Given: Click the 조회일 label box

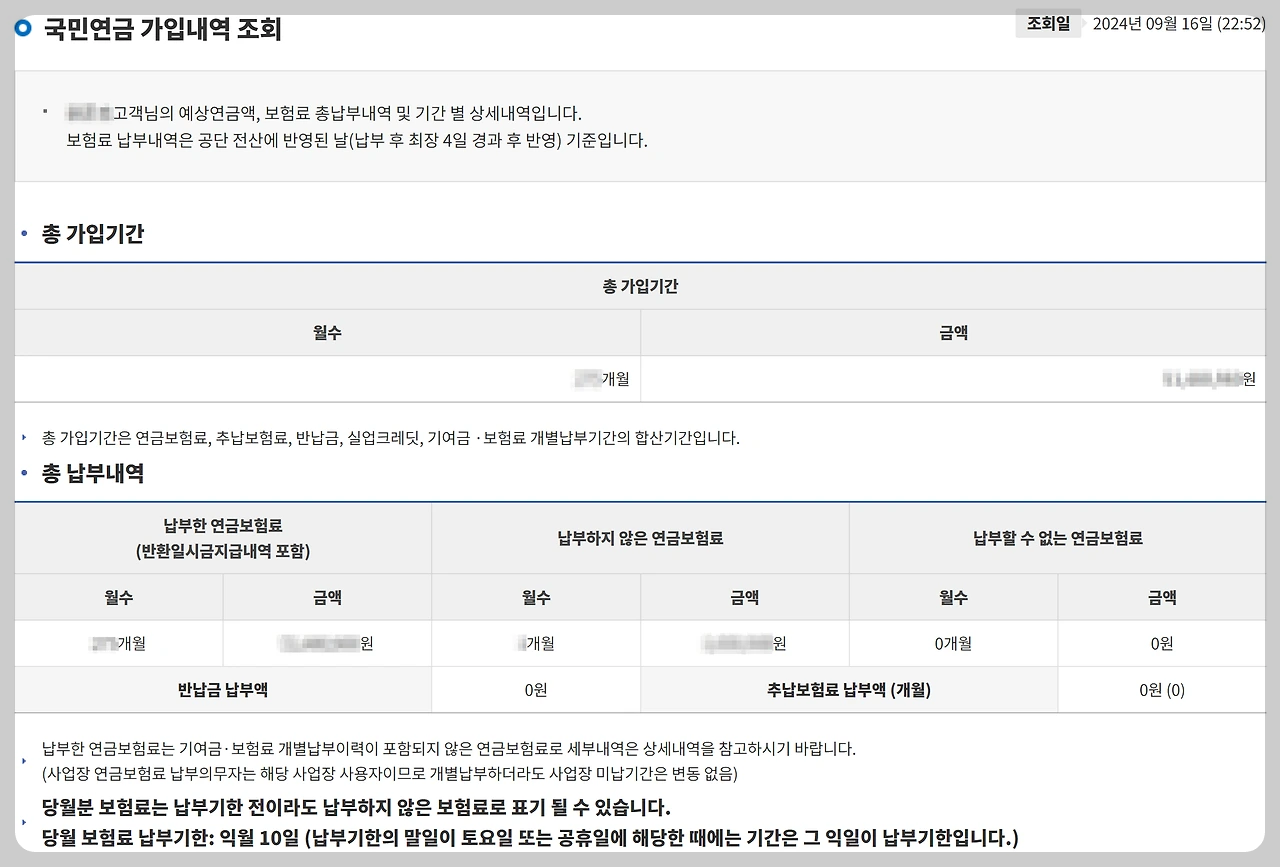Looking at the screenshot, I should coord(1048,24).
